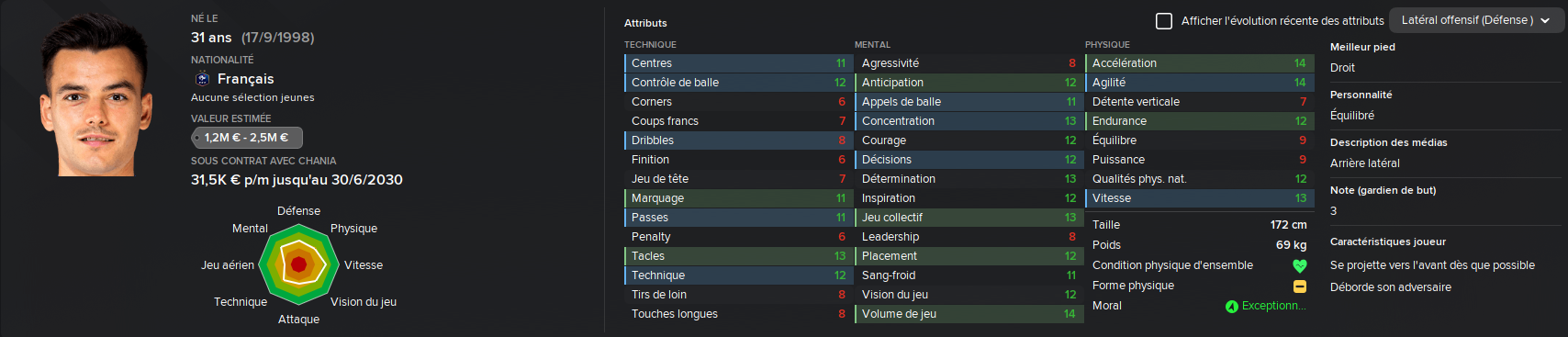1568x337 pixels.
Task: Click the green morale arrow icon
Action: (1232, 306)
